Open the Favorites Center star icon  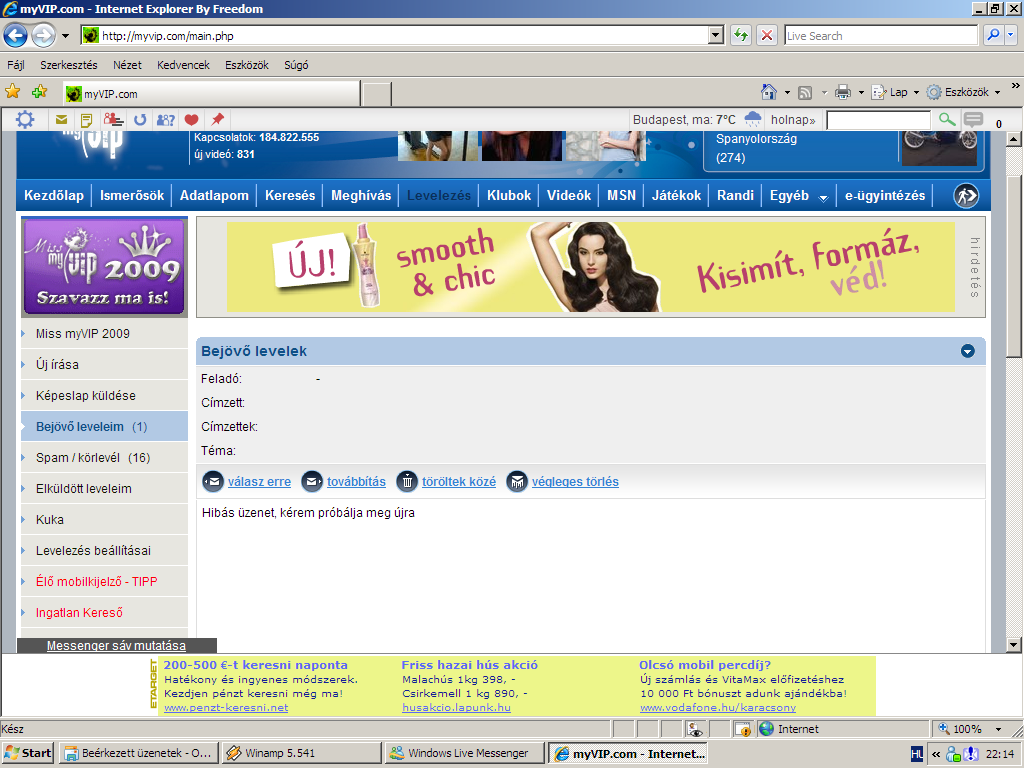(x=12, y=91)
